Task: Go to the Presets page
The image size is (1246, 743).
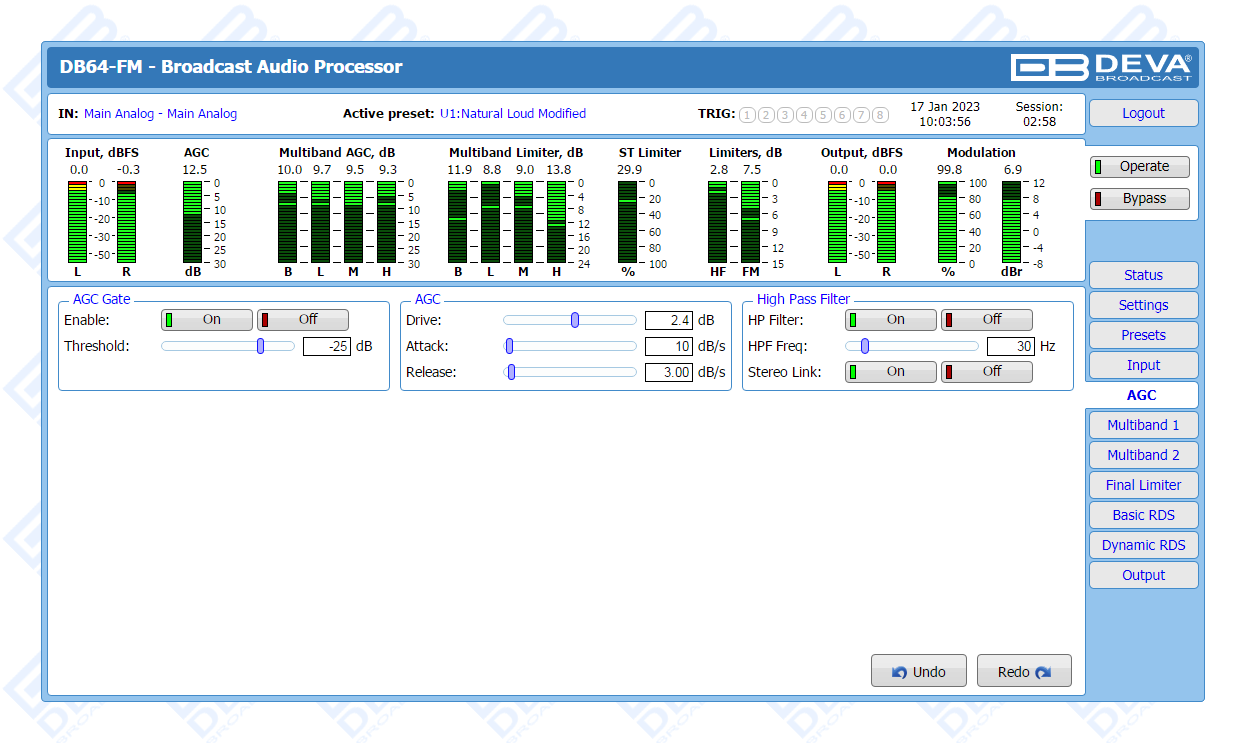Action: 1142,335
